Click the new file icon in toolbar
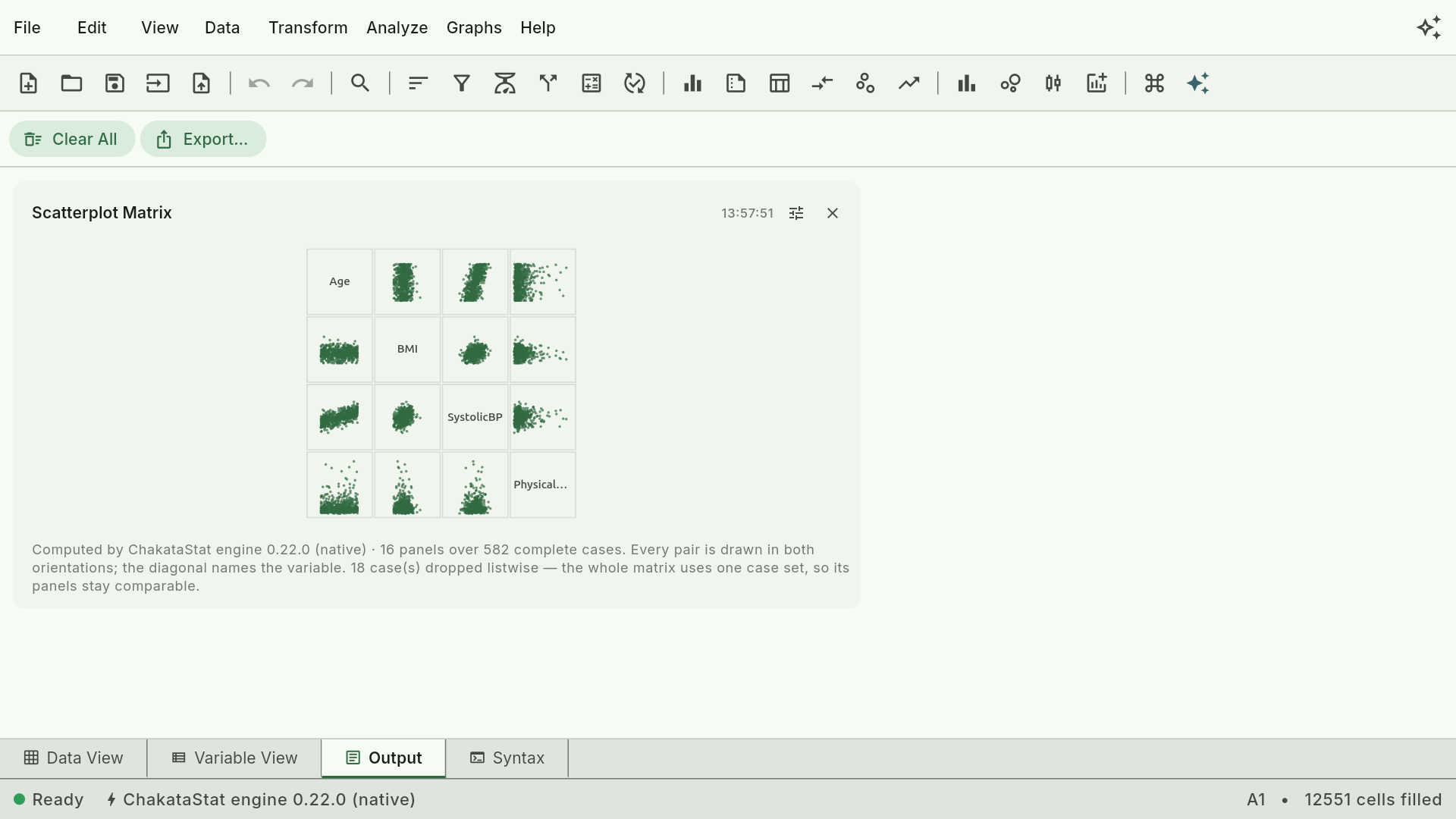 coord(28,83)
